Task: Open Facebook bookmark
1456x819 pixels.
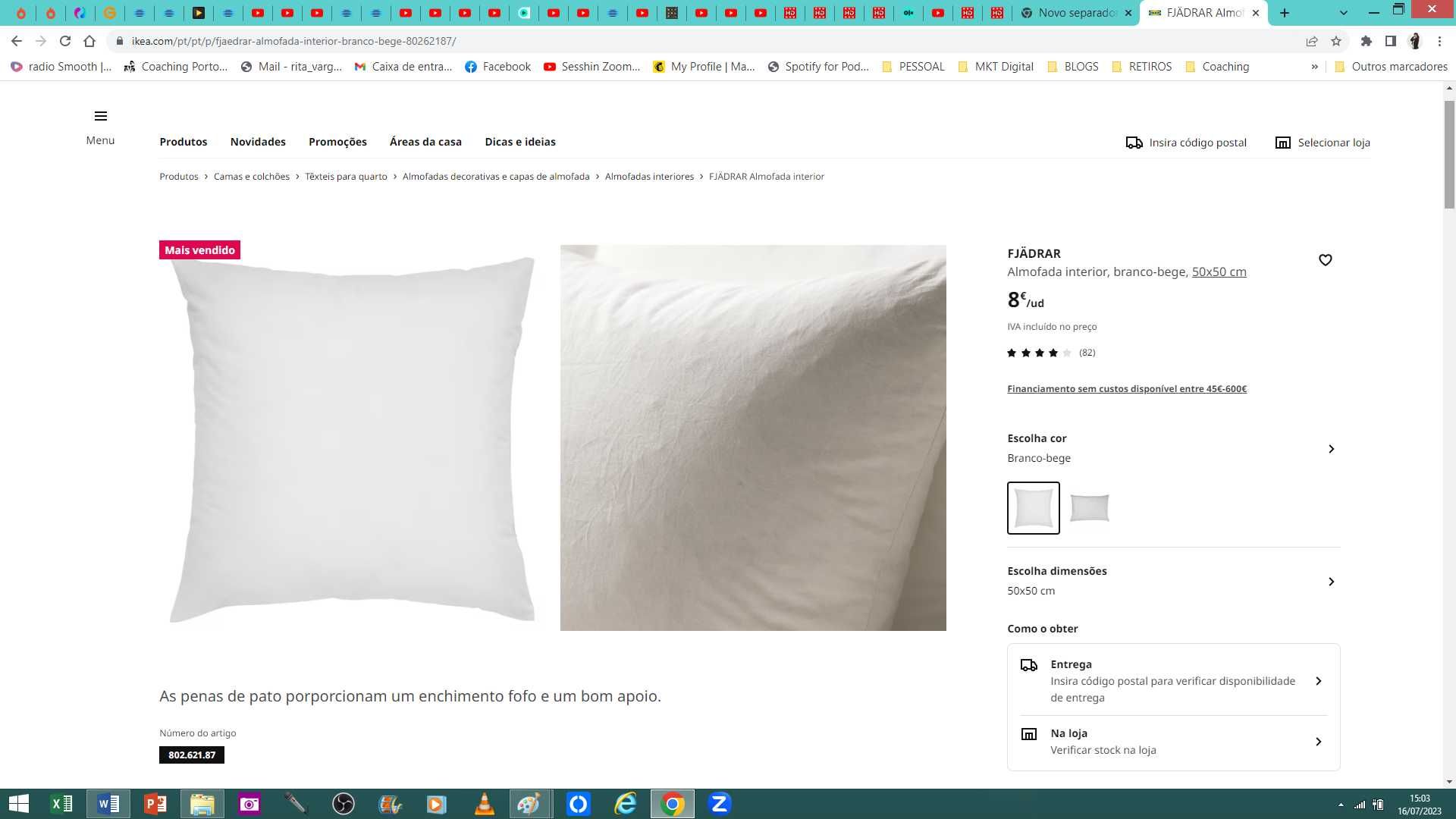Action: (x=497, y=67)
